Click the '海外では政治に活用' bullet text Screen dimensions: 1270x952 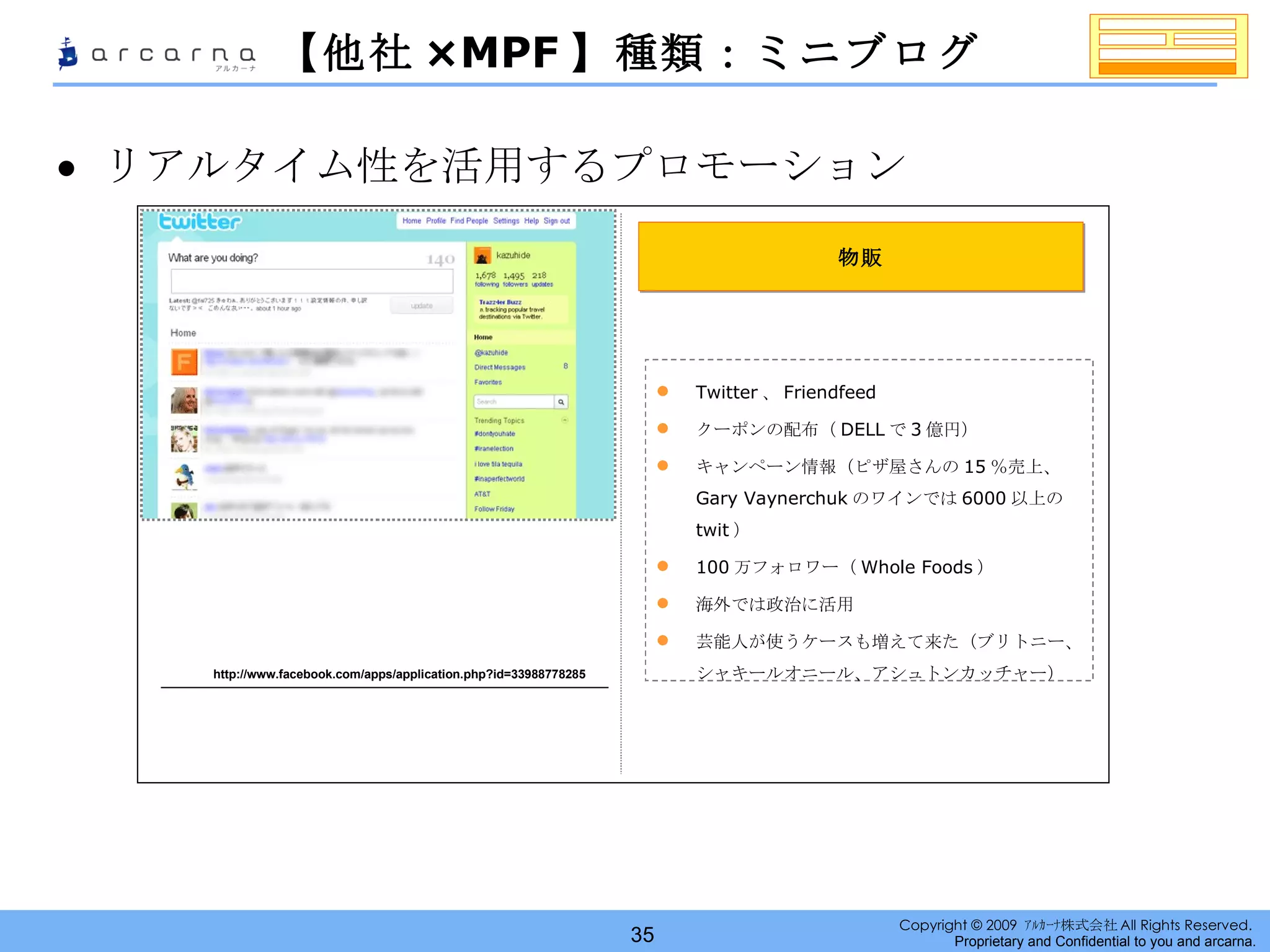pos(775,604)
